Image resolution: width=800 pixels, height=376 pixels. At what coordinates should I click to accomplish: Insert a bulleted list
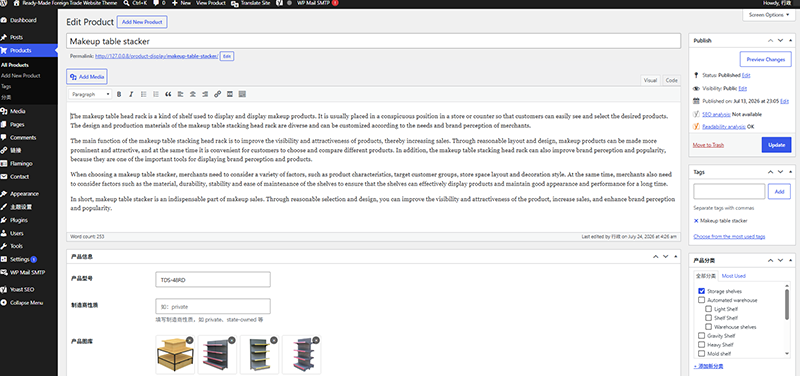[144, 94]
